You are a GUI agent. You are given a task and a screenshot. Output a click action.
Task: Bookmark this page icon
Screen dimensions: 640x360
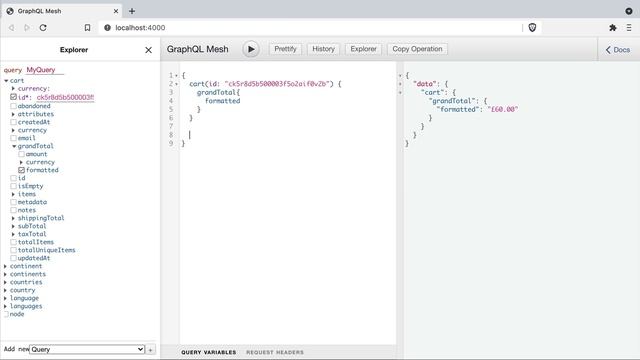click(87, 28)
